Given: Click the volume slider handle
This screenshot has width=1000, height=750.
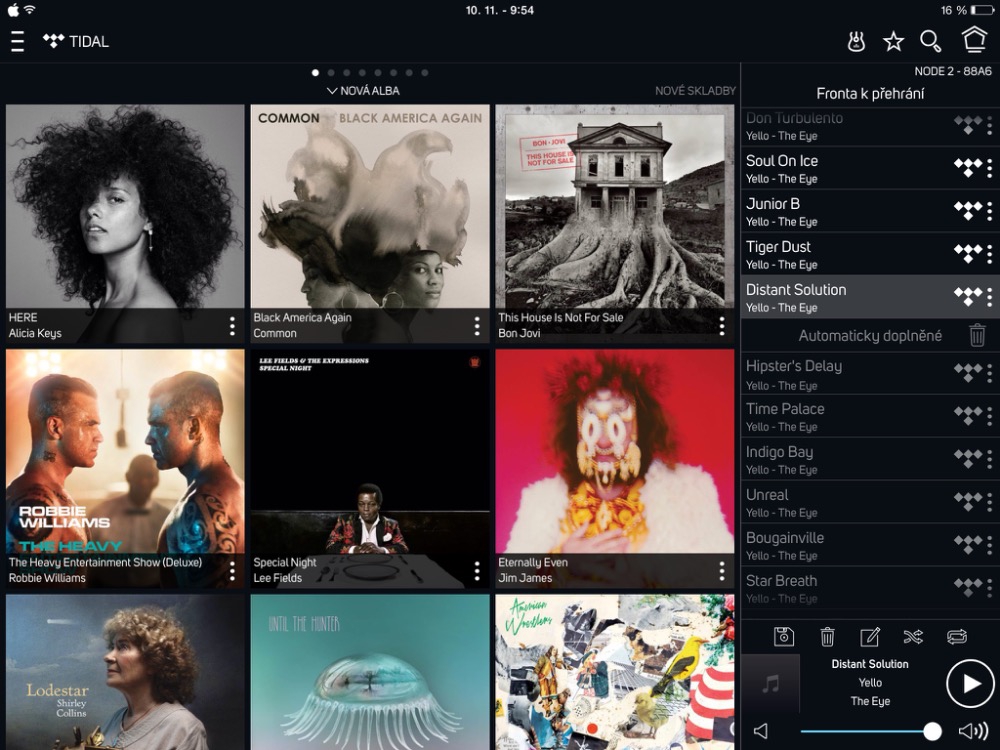Looking at the screenshot, I should [x=932, y=731].
